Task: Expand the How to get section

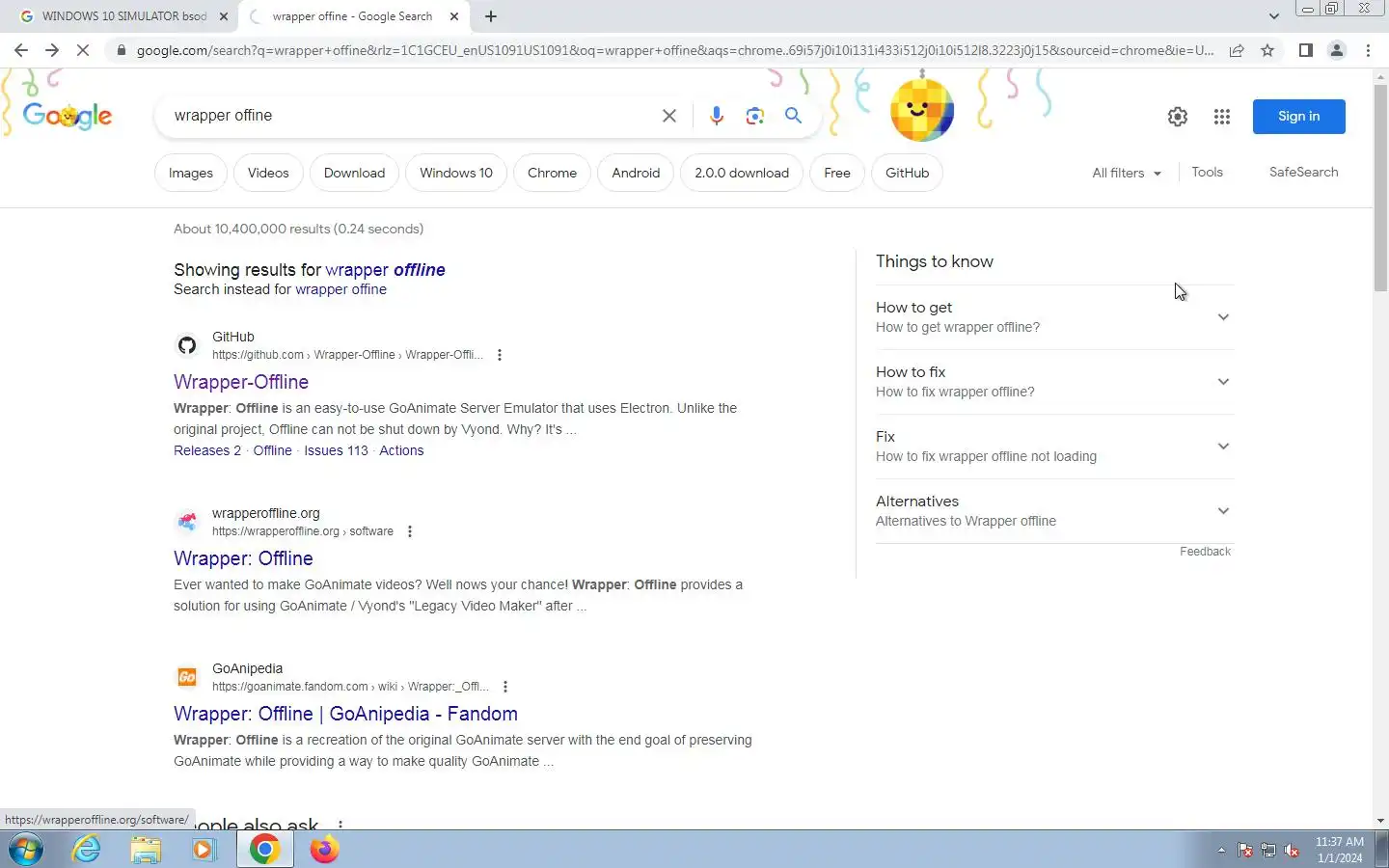Action: click(1054, 317)
